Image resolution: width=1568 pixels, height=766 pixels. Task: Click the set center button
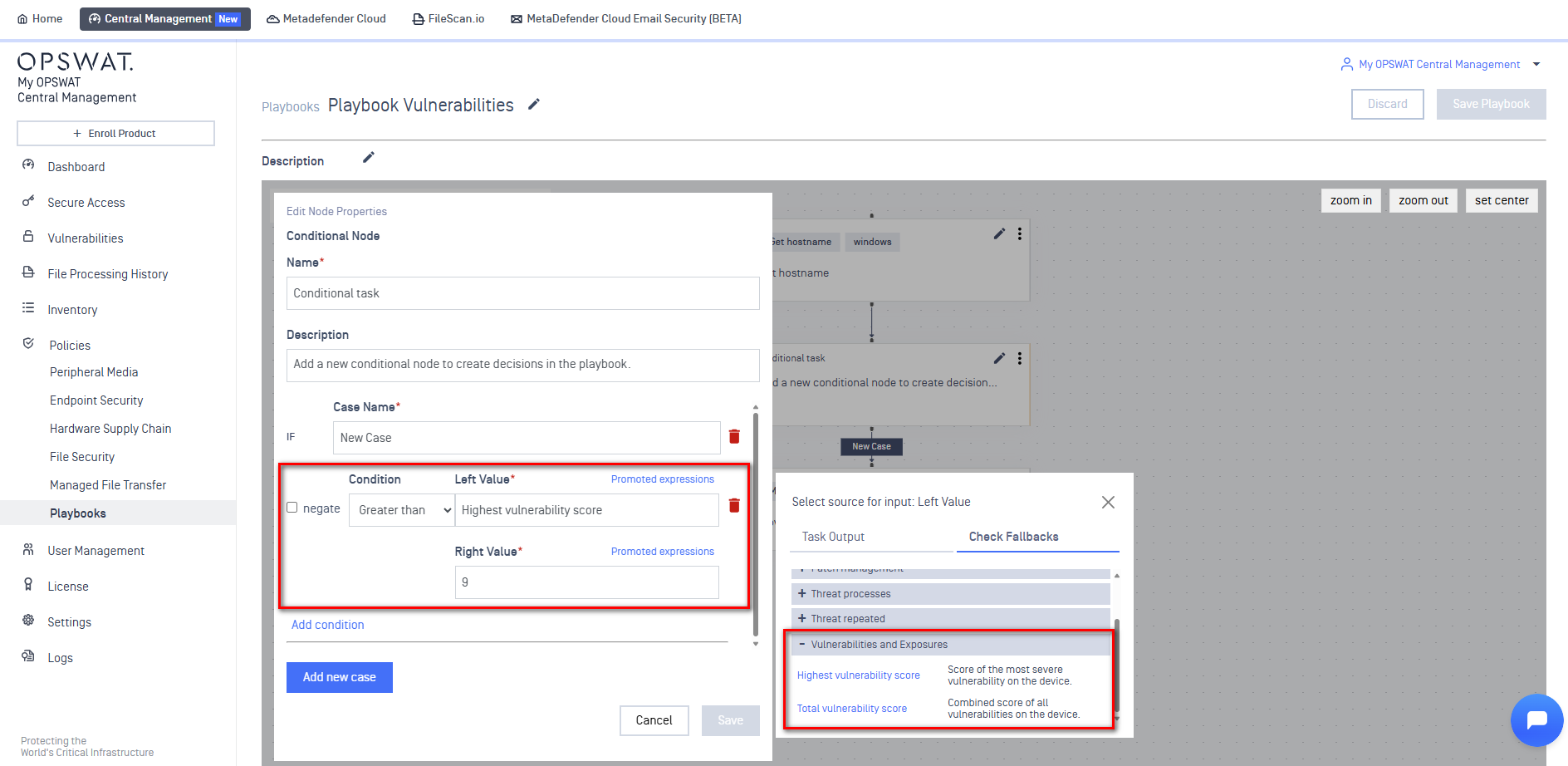[1502, 200]
